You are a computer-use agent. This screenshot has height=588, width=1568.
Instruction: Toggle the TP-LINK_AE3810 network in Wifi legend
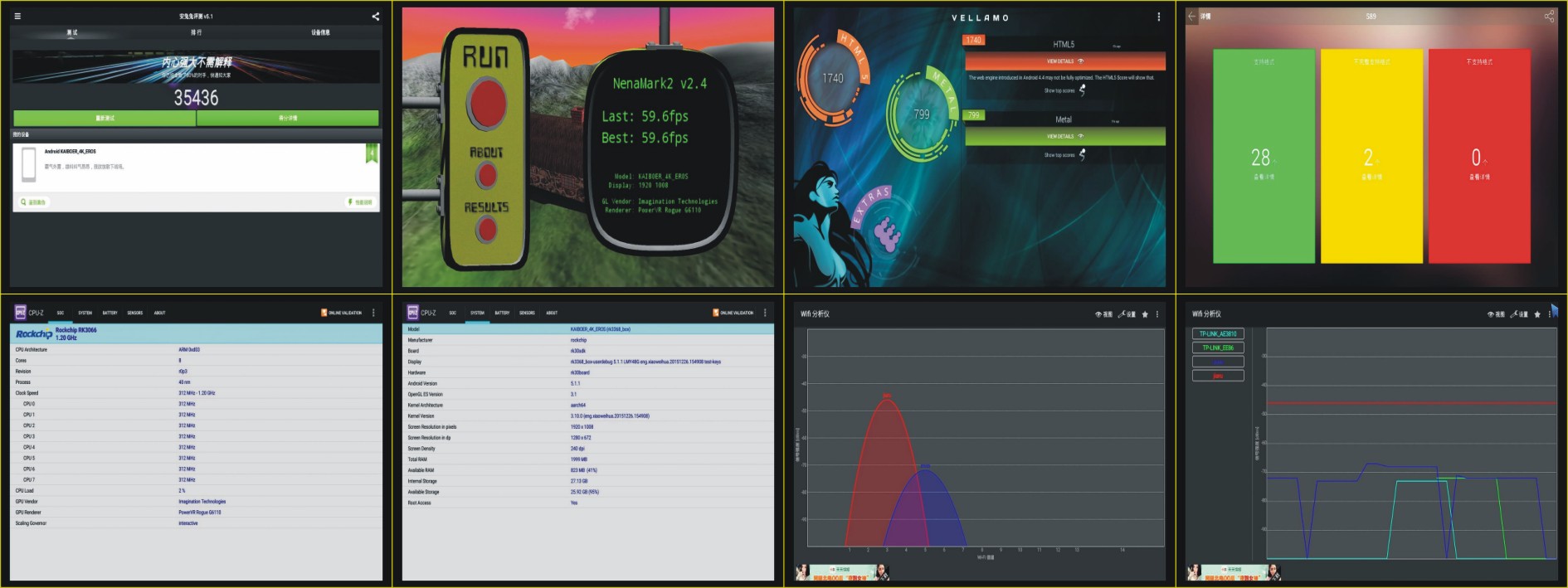pos(1217,333)
